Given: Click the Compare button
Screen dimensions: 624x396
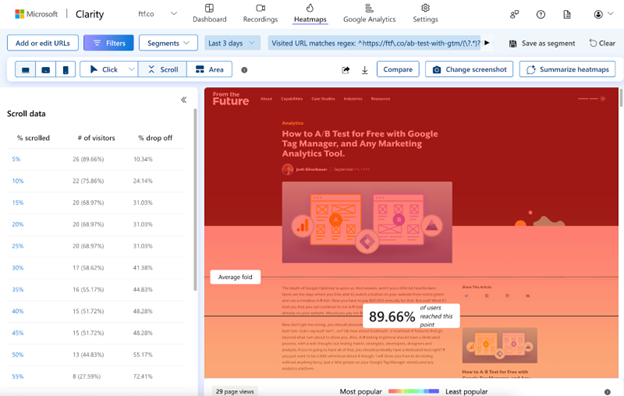Looking at the screenshot, I should 398,69.
